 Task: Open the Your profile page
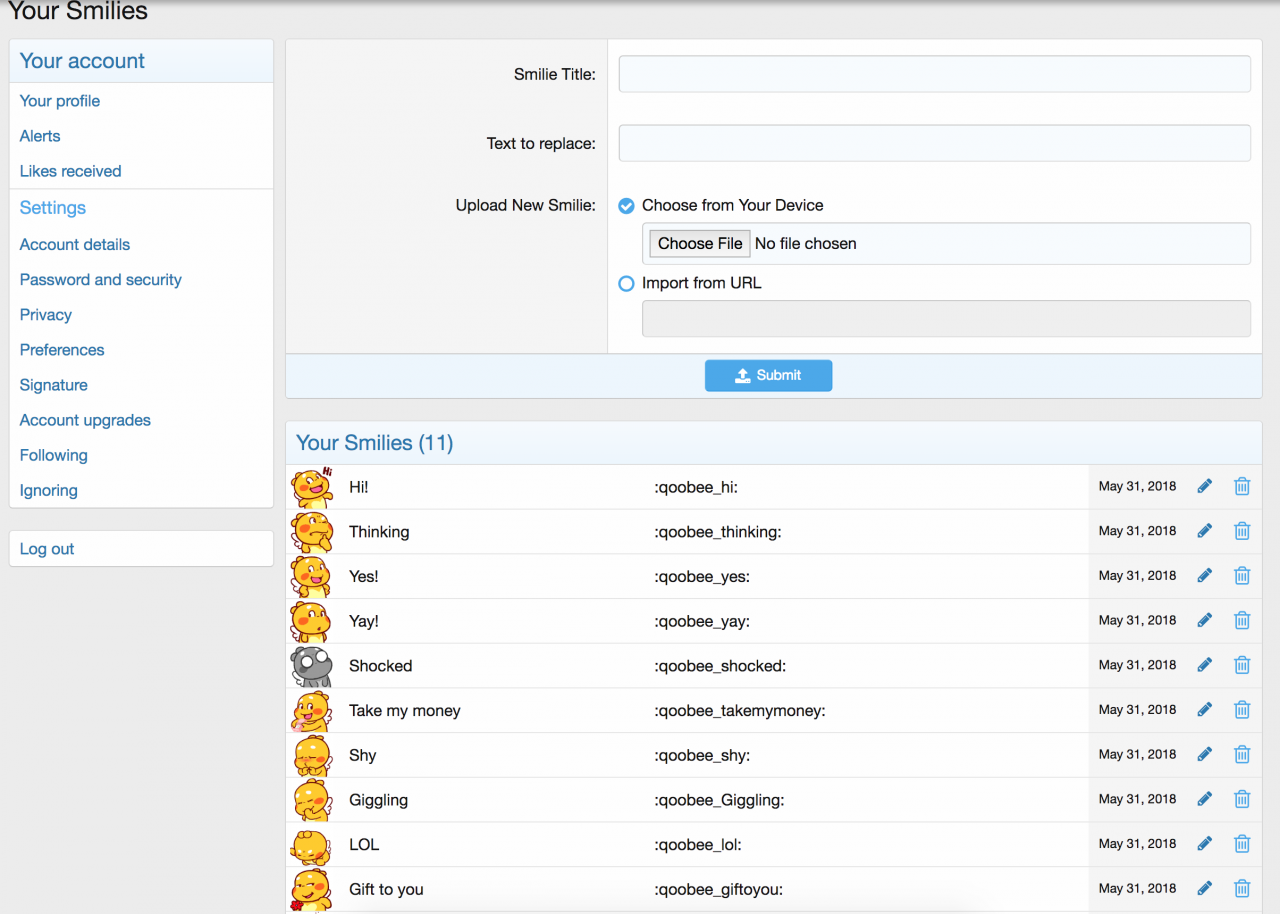tap(60, 101)
